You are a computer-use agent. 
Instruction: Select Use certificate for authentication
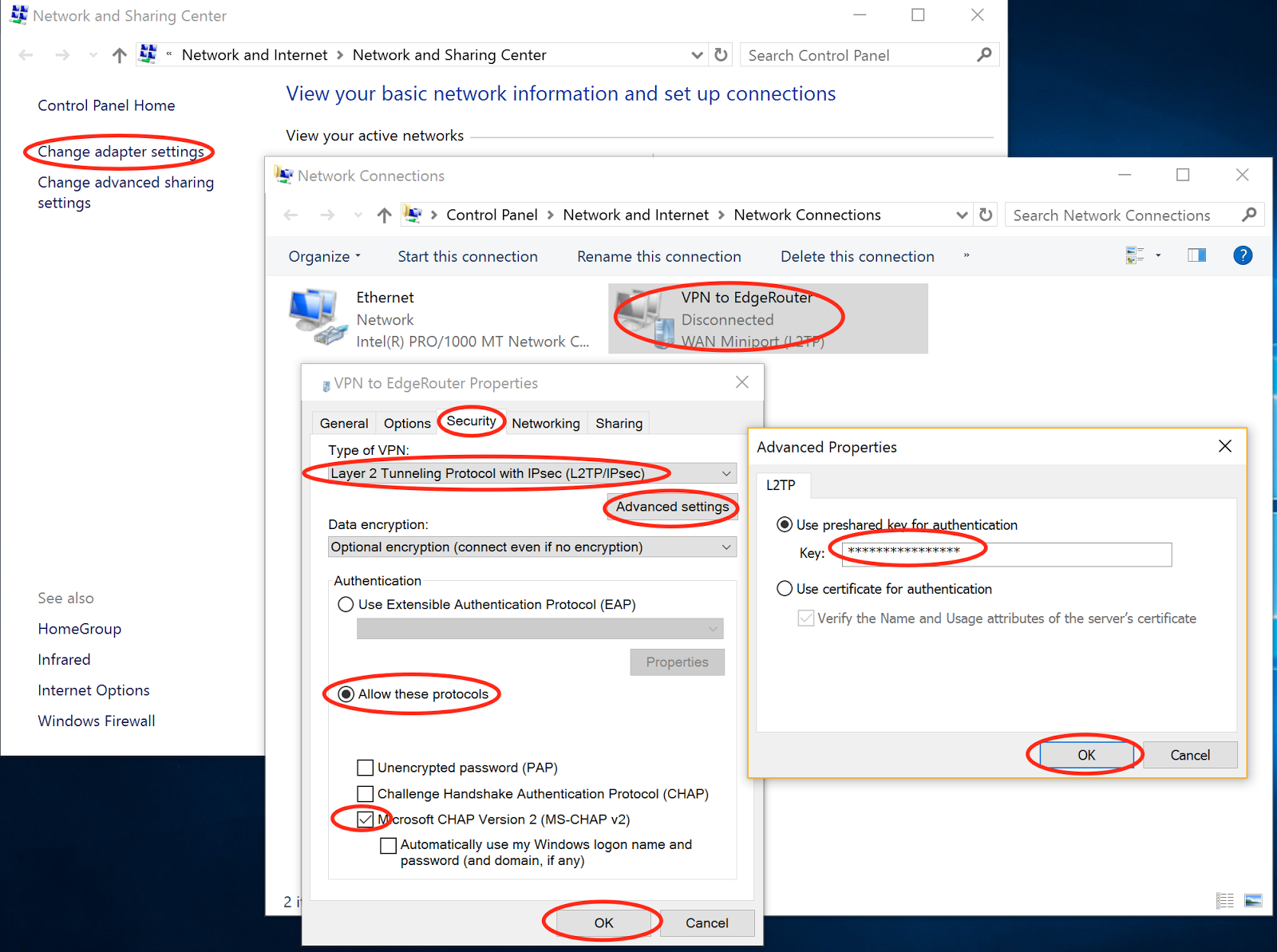(x=785, y=589)
